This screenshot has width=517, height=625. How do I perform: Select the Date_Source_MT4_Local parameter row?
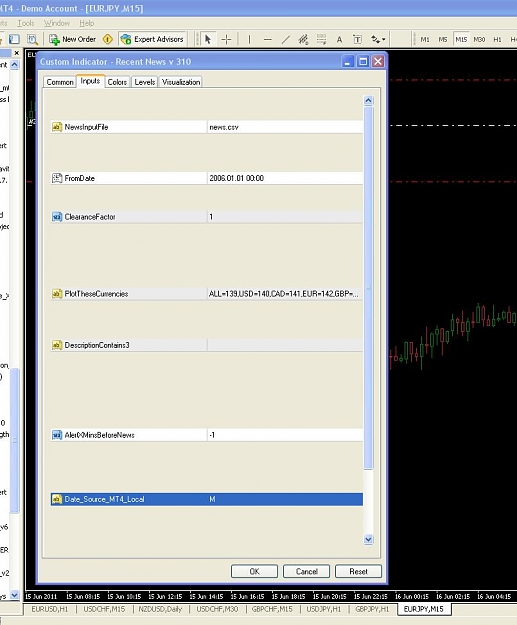206,499
